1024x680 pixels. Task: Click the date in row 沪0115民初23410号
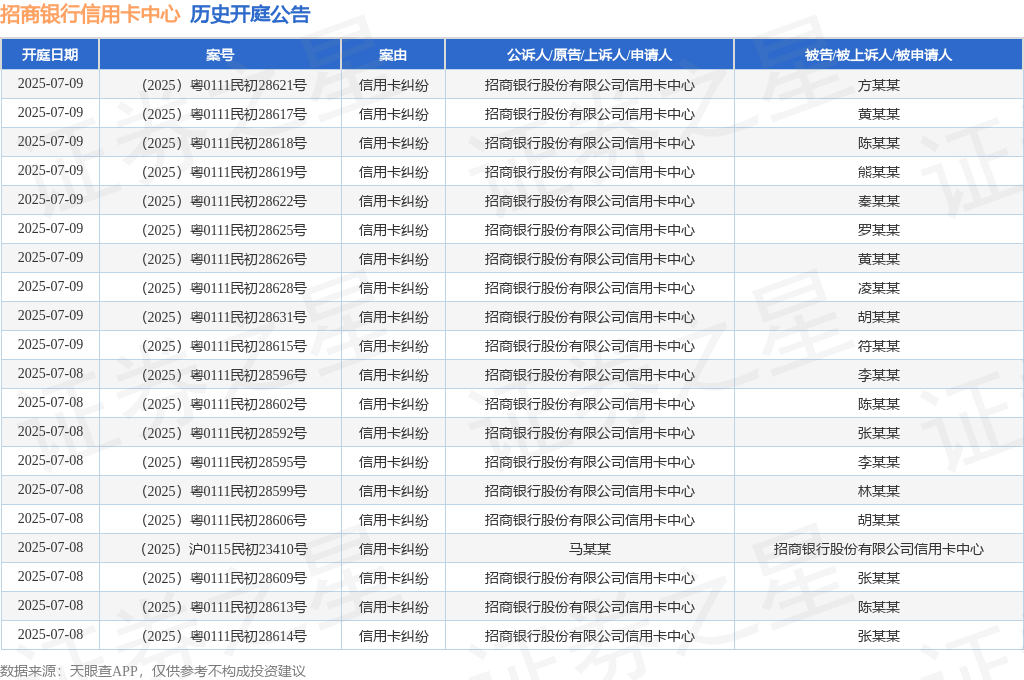(50, 547)
